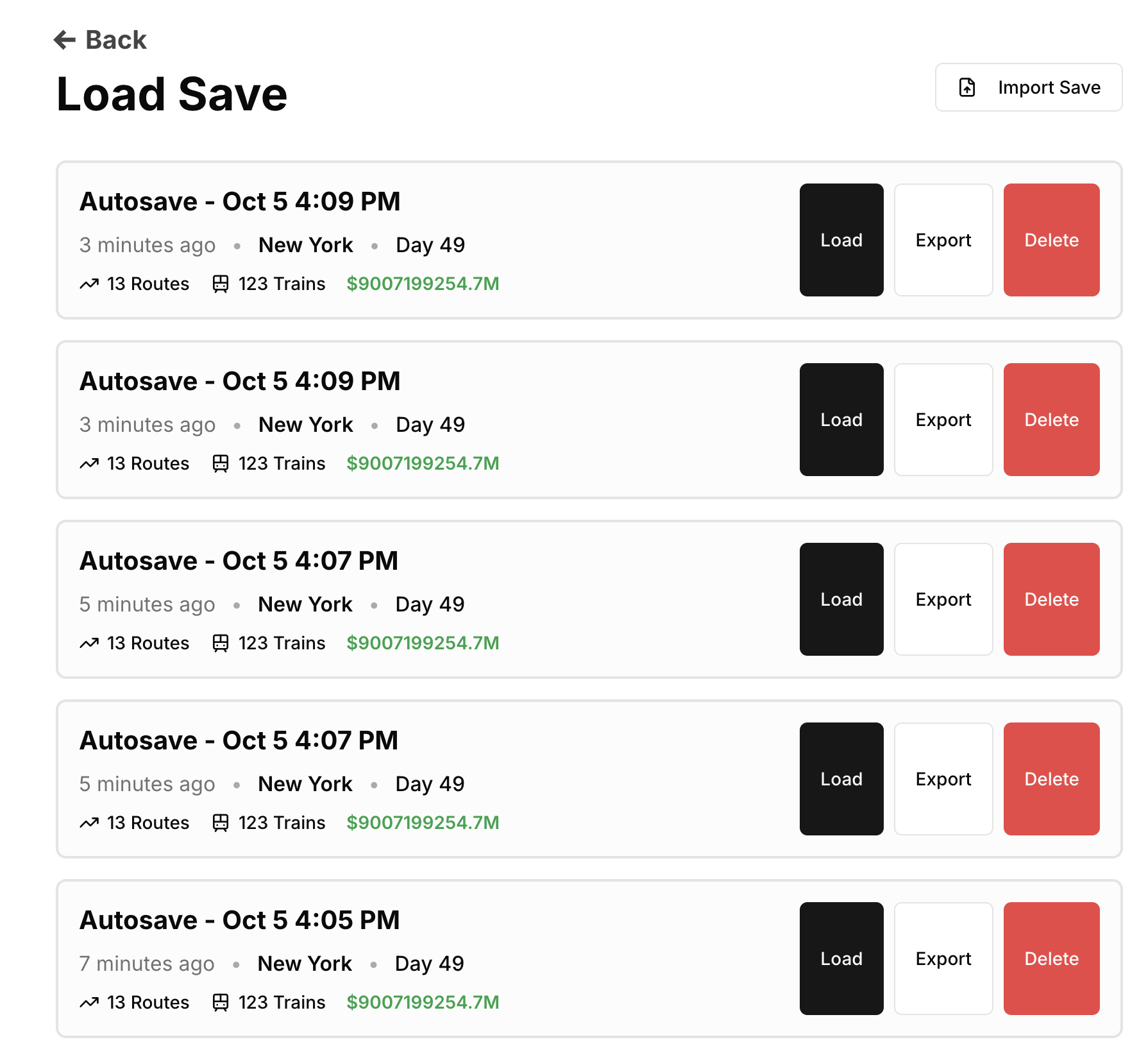Screen dimensions: 1148x1051
Task: Load the second 4:07 PM autosave
Action: click(841, 779)
